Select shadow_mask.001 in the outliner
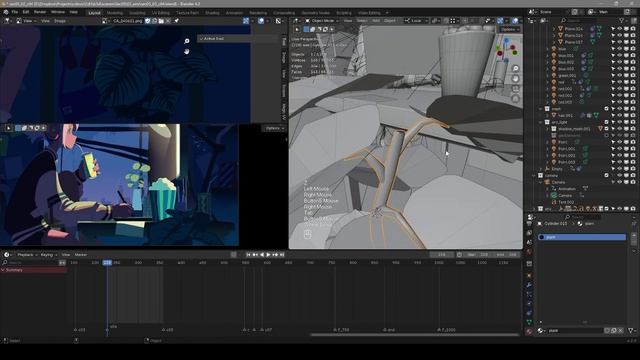The width and height of the screenshot is (640, 360). 574,129
